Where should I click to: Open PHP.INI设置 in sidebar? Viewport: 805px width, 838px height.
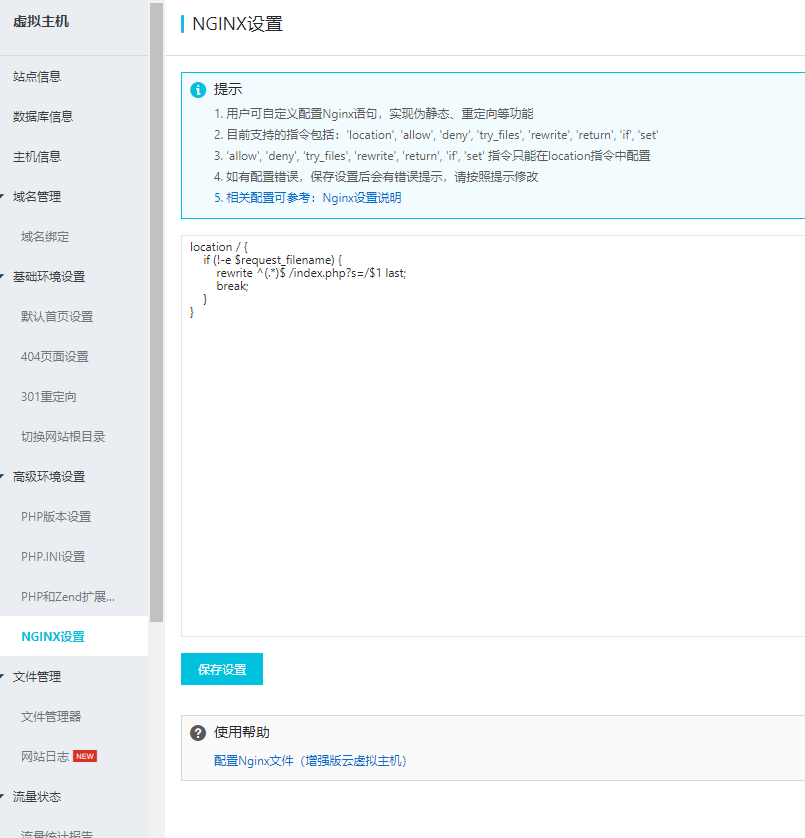click(x=53, y=556)
